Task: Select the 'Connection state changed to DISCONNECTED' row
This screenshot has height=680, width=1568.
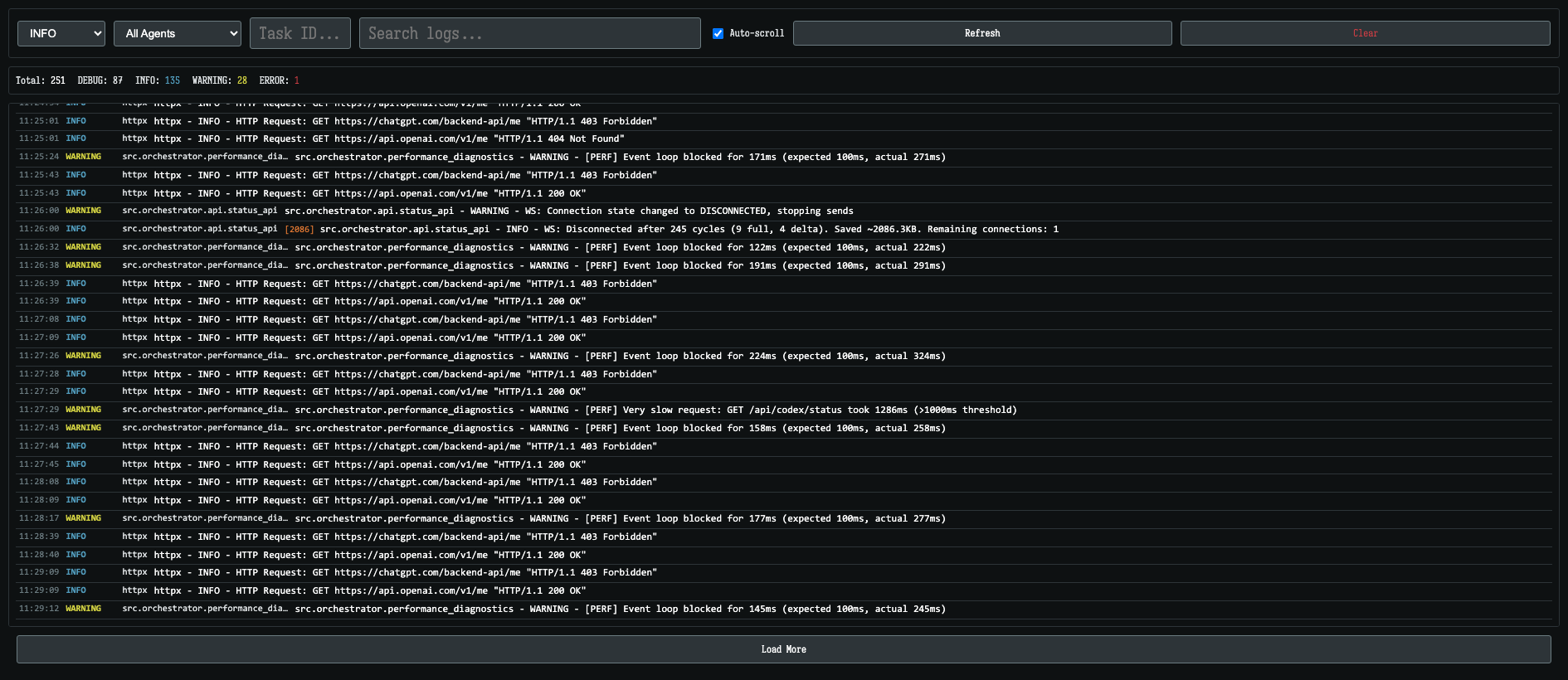Action: click(x=784, y=211)
